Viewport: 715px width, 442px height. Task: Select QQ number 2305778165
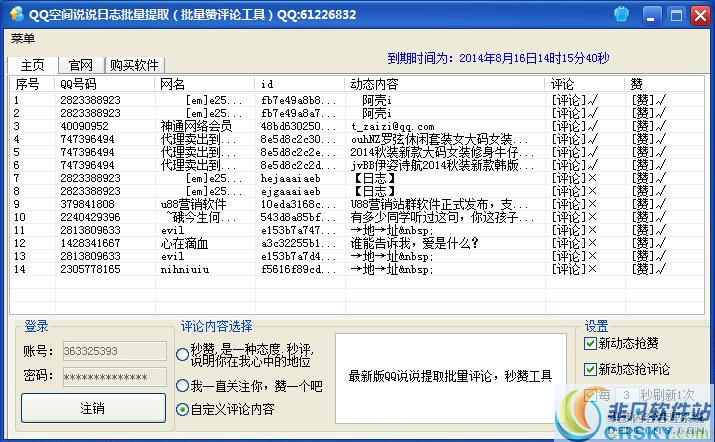point(90,269)
